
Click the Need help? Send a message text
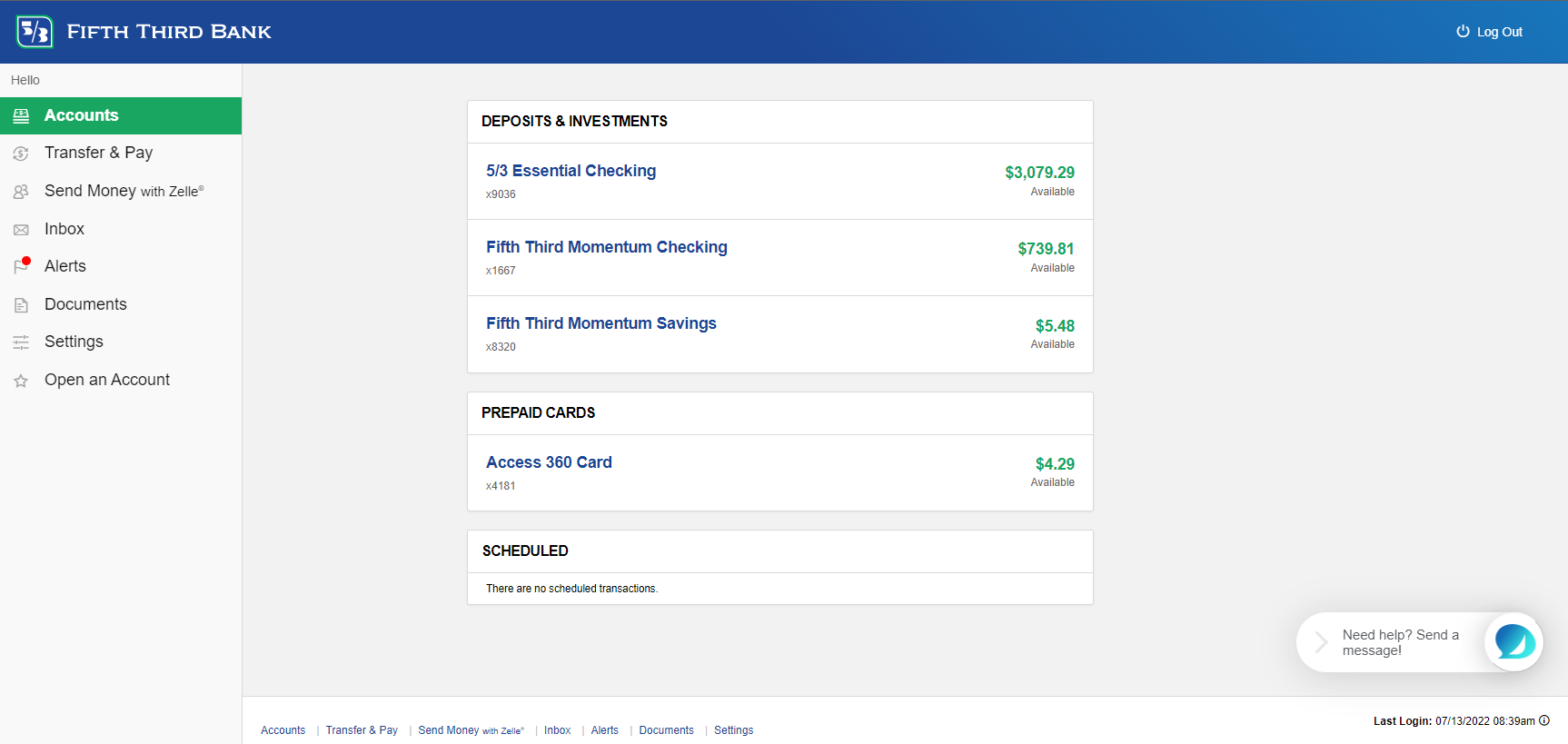click(x=1400, y=642)
